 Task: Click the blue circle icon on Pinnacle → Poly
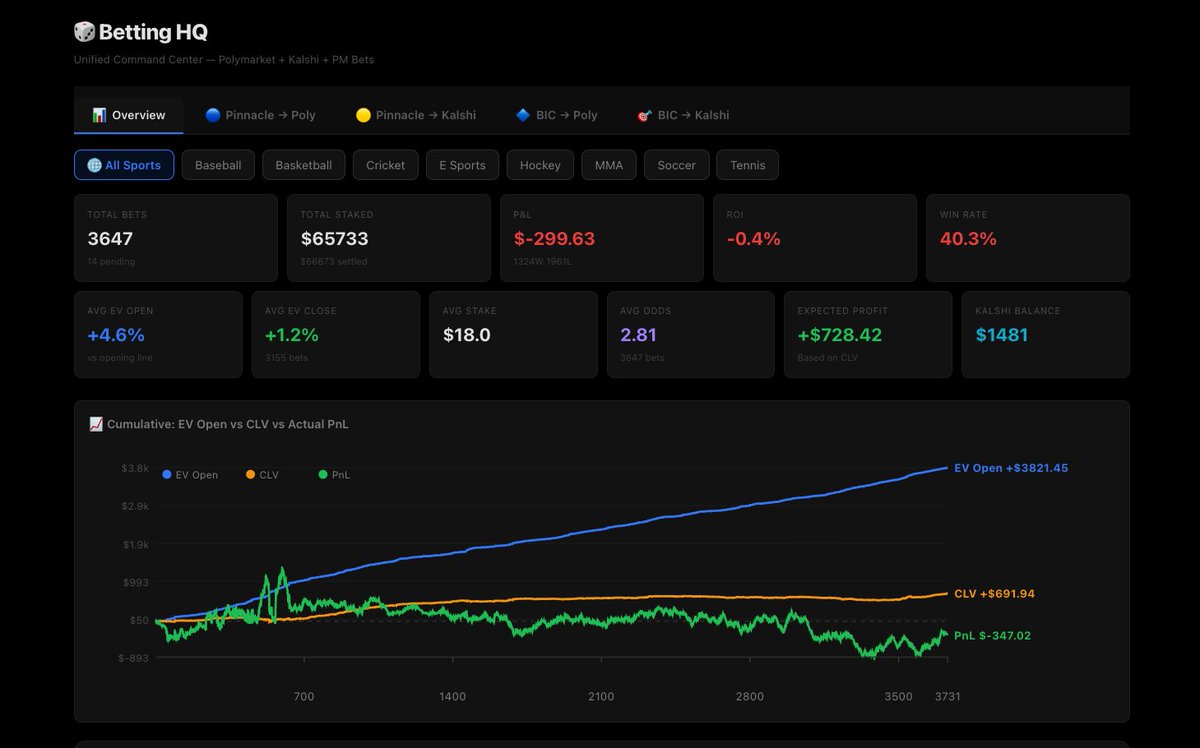click(x=212, y=115)
